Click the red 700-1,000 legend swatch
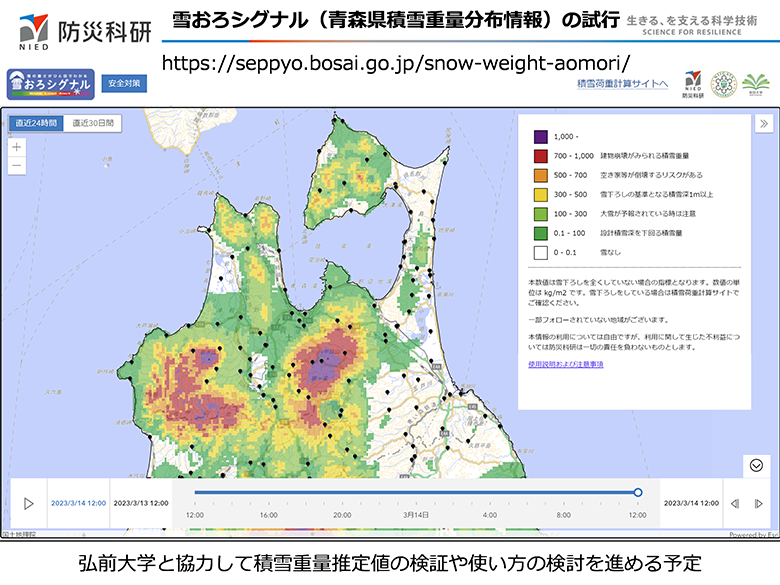The height and width of the screenshot is (585, 780). [x=541, y=156]
